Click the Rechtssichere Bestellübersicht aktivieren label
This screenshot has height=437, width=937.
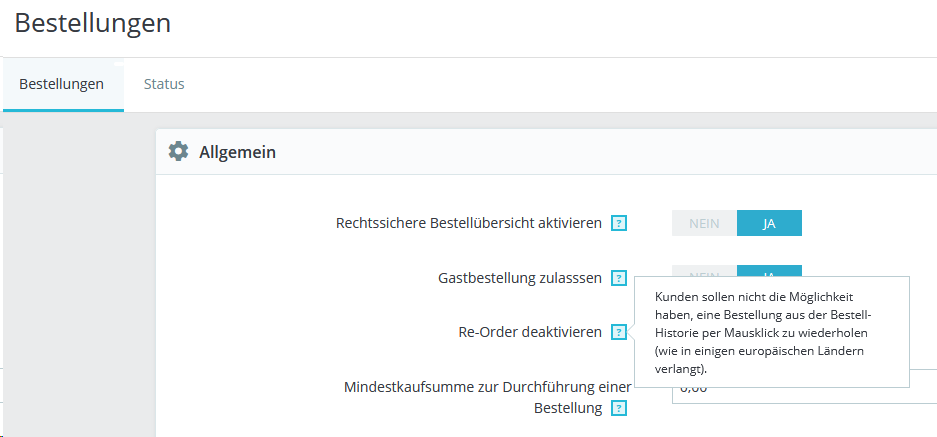pyautogui.click(x=468, y=223)
